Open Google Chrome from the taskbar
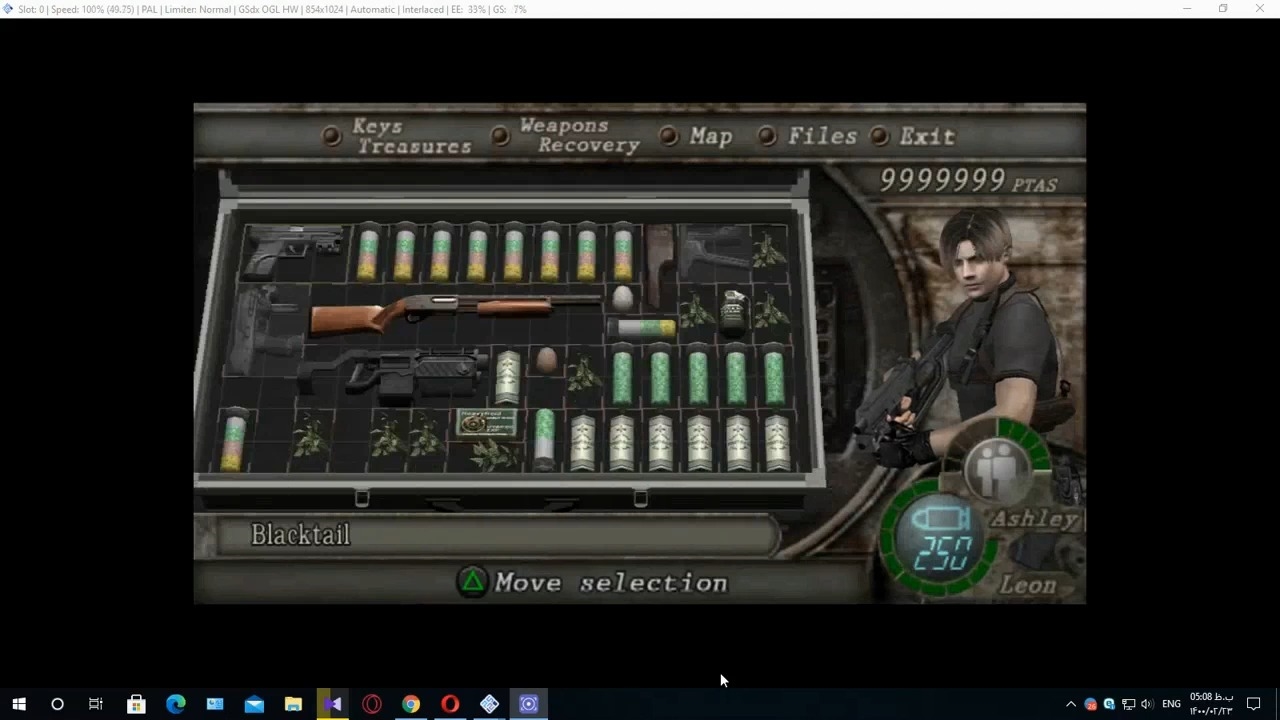1280x720 pixels. click(x=411, y=704)
